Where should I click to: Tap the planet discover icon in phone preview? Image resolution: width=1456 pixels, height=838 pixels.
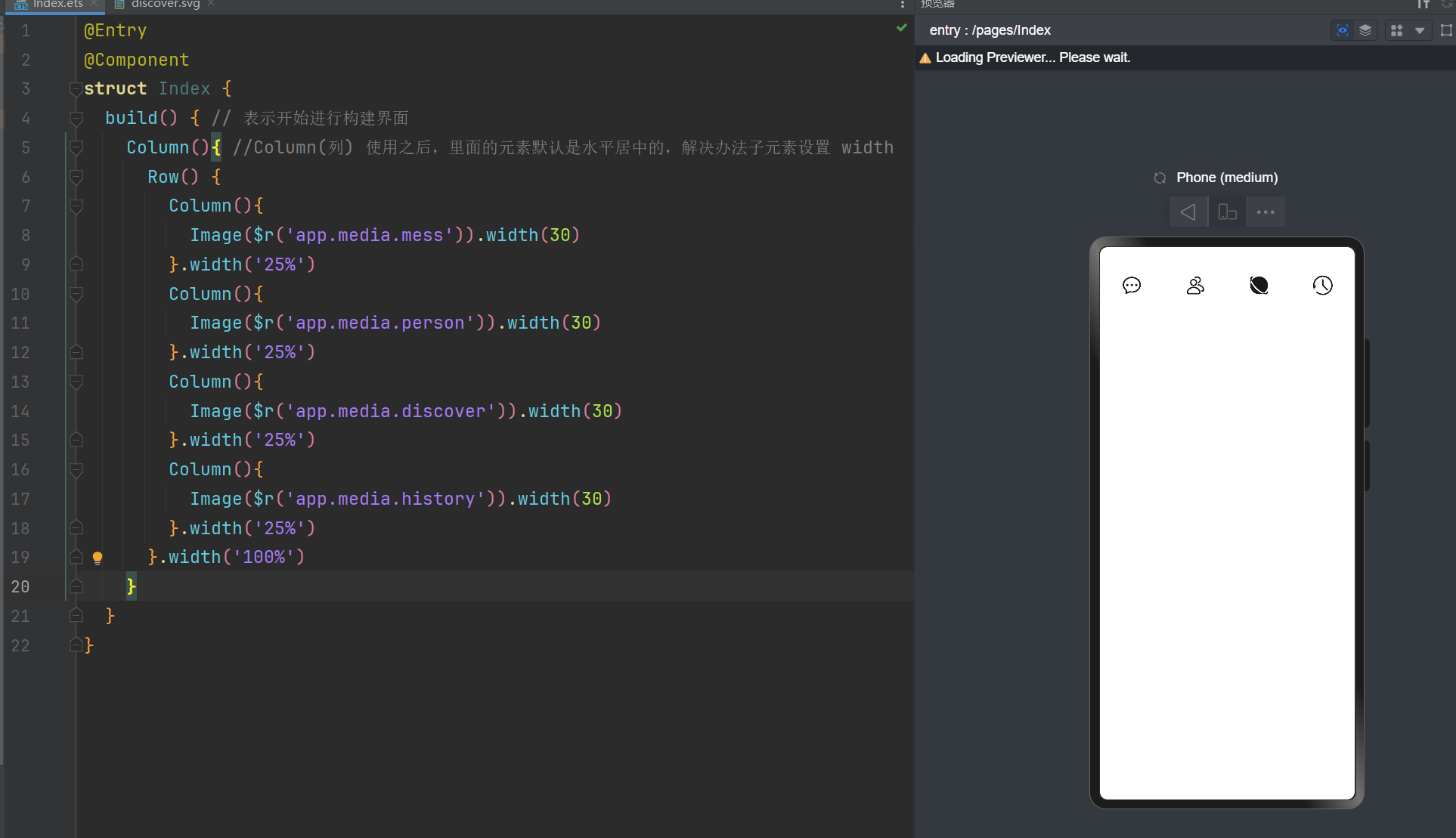pyautogui.click(x=1259, y=286)
